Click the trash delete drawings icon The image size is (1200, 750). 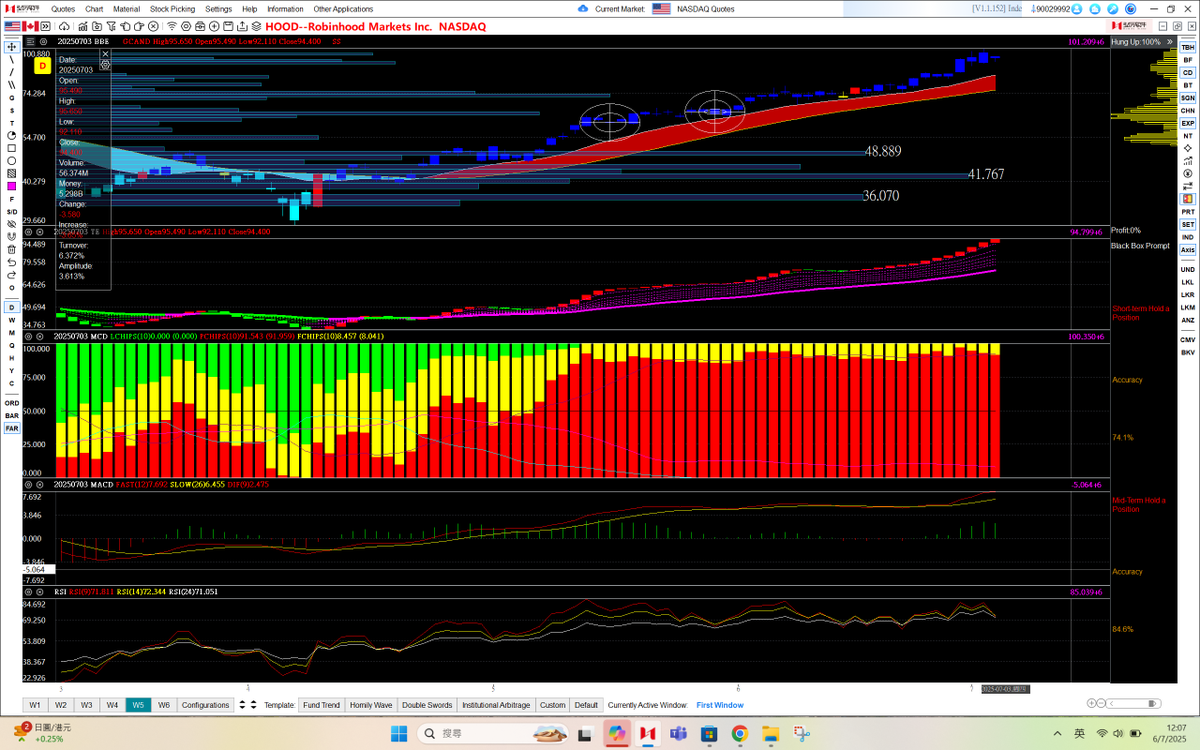(x=12, y=250)
